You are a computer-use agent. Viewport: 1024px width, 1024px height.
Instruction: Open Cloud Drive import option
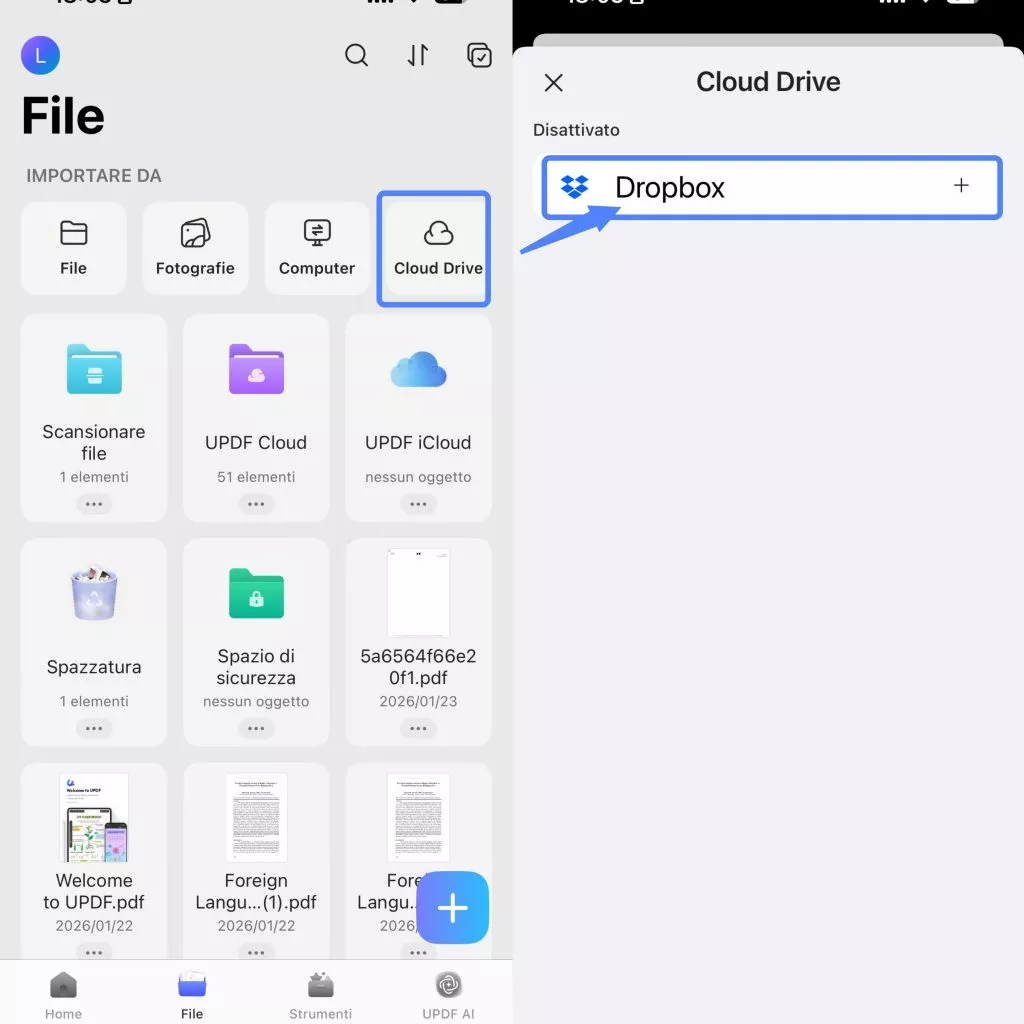434,248
